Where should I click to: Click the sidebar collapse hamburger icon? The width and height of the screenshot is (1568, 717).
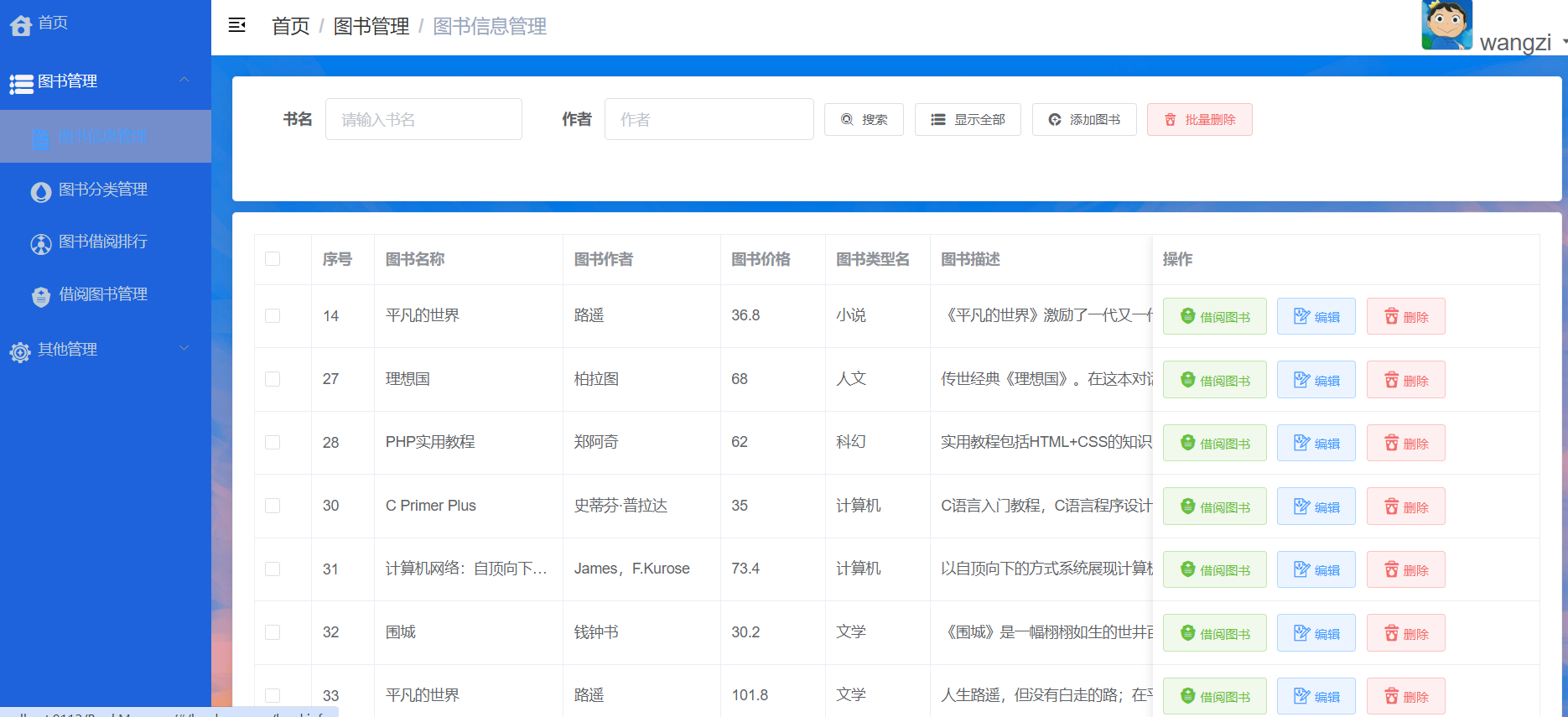pyautogui.click(x=237, y=25)
